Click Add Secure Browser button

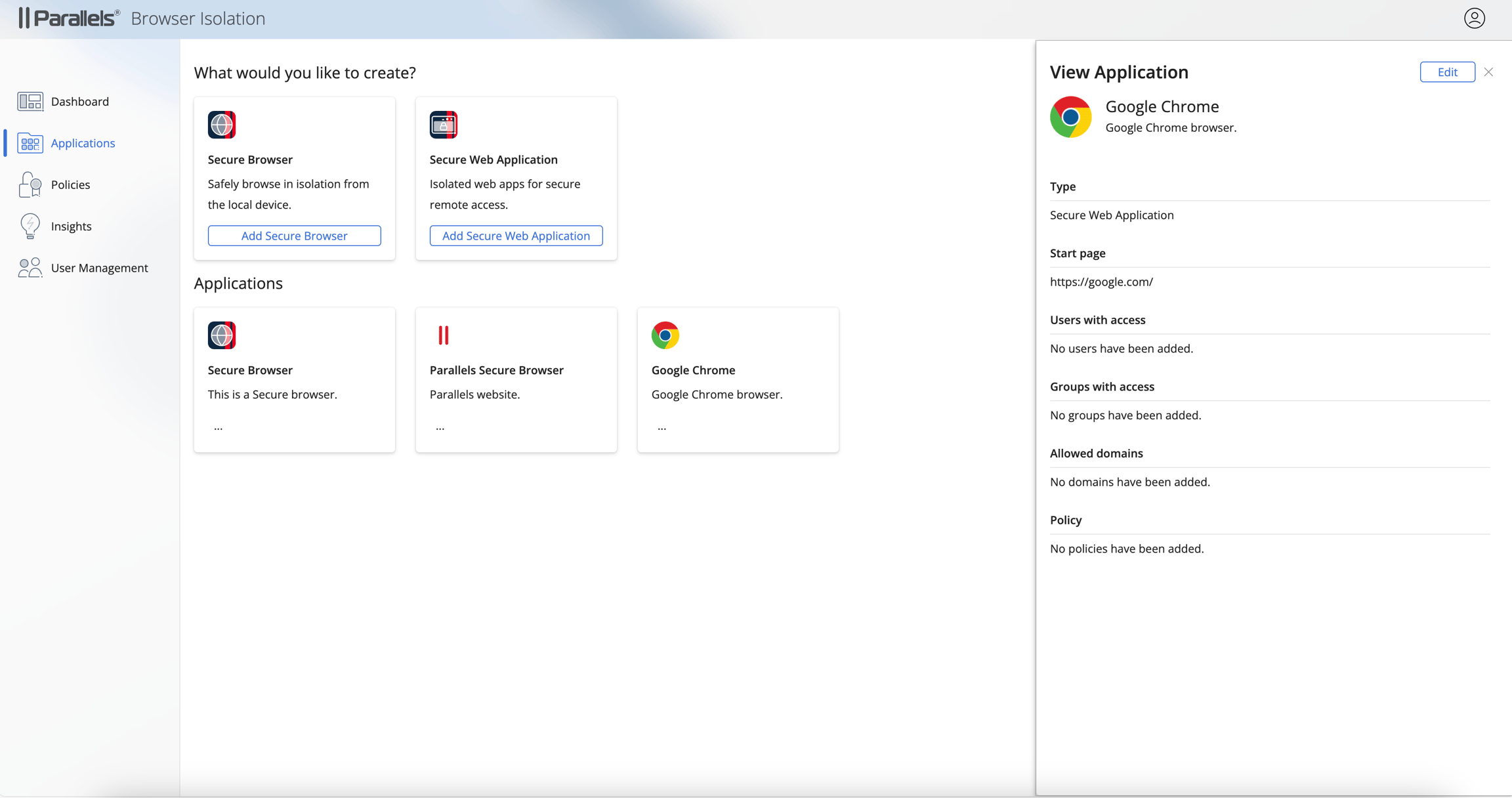click(x=295, y=236)
